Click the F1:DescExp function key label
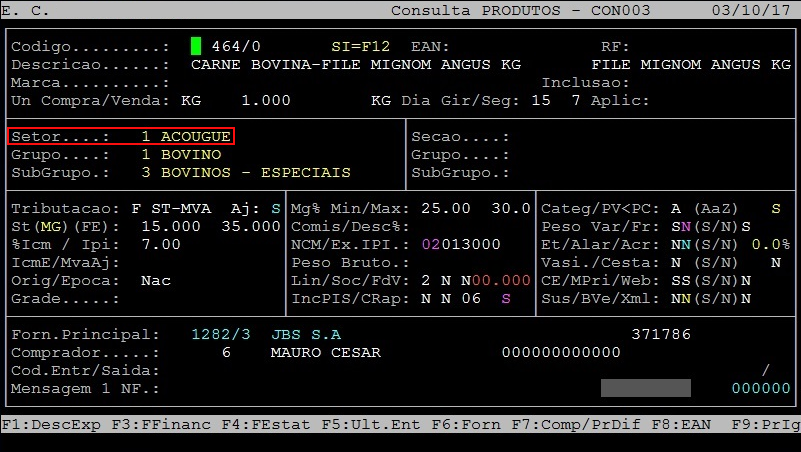Viewport: 801px width, 452px height. [51, 425]
